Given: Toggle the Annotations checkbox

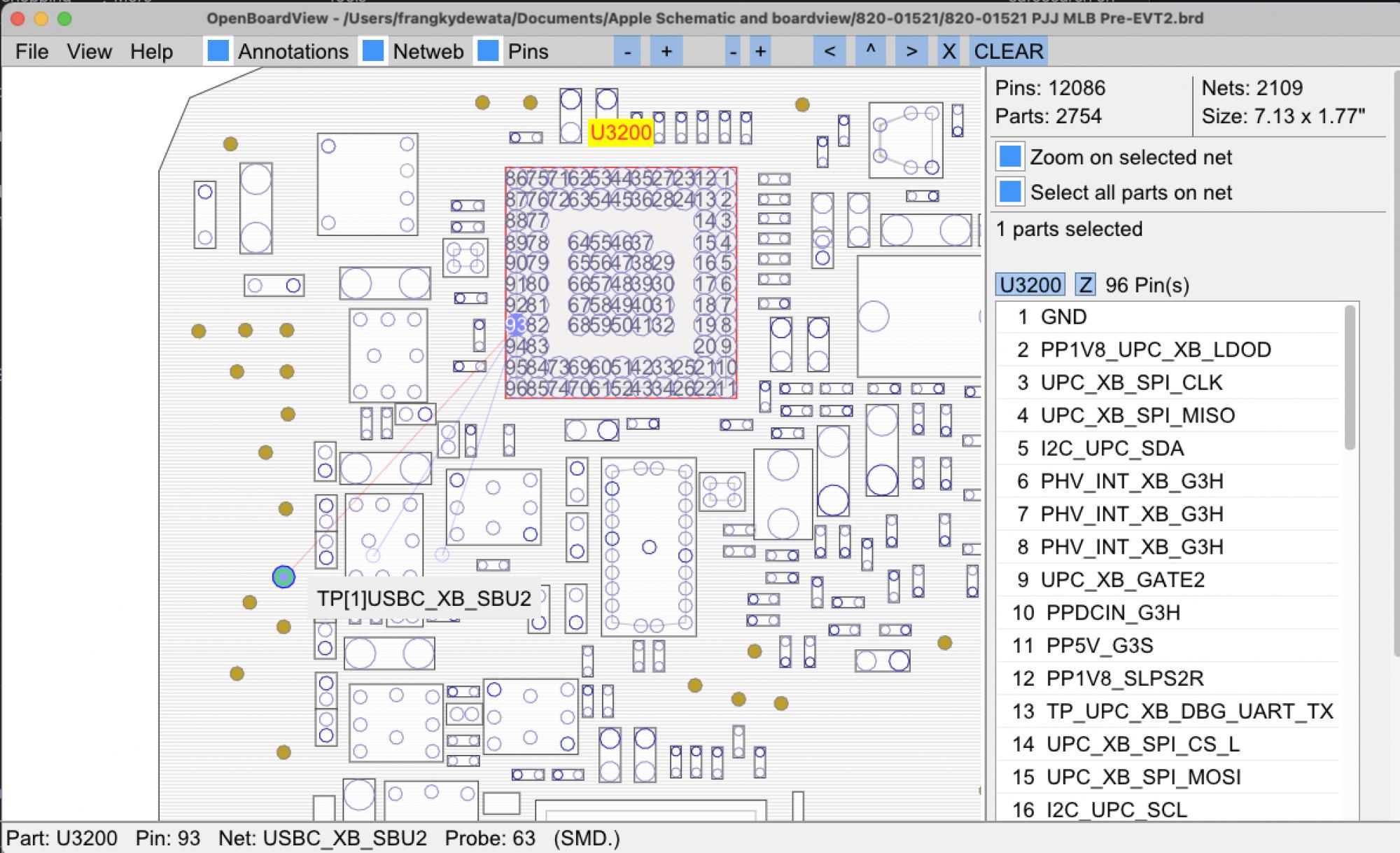Looking at the screenshot, I should tap(218, 51).
